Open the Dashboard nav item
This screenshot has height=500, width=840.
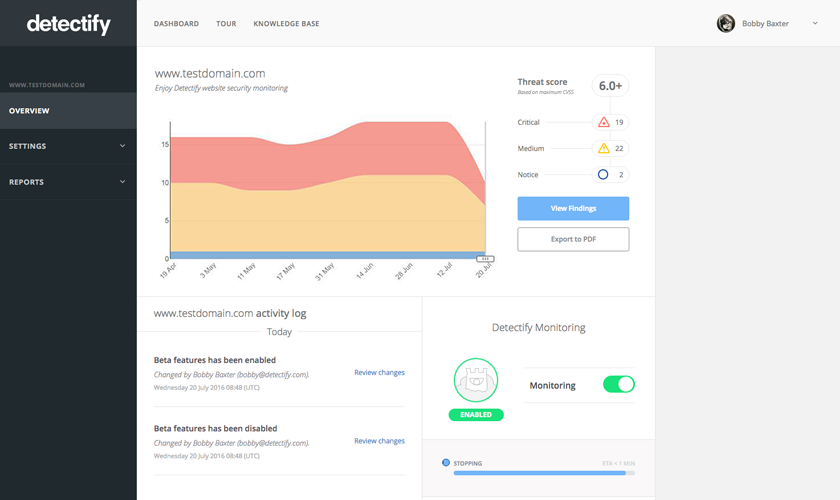[176, 24]
